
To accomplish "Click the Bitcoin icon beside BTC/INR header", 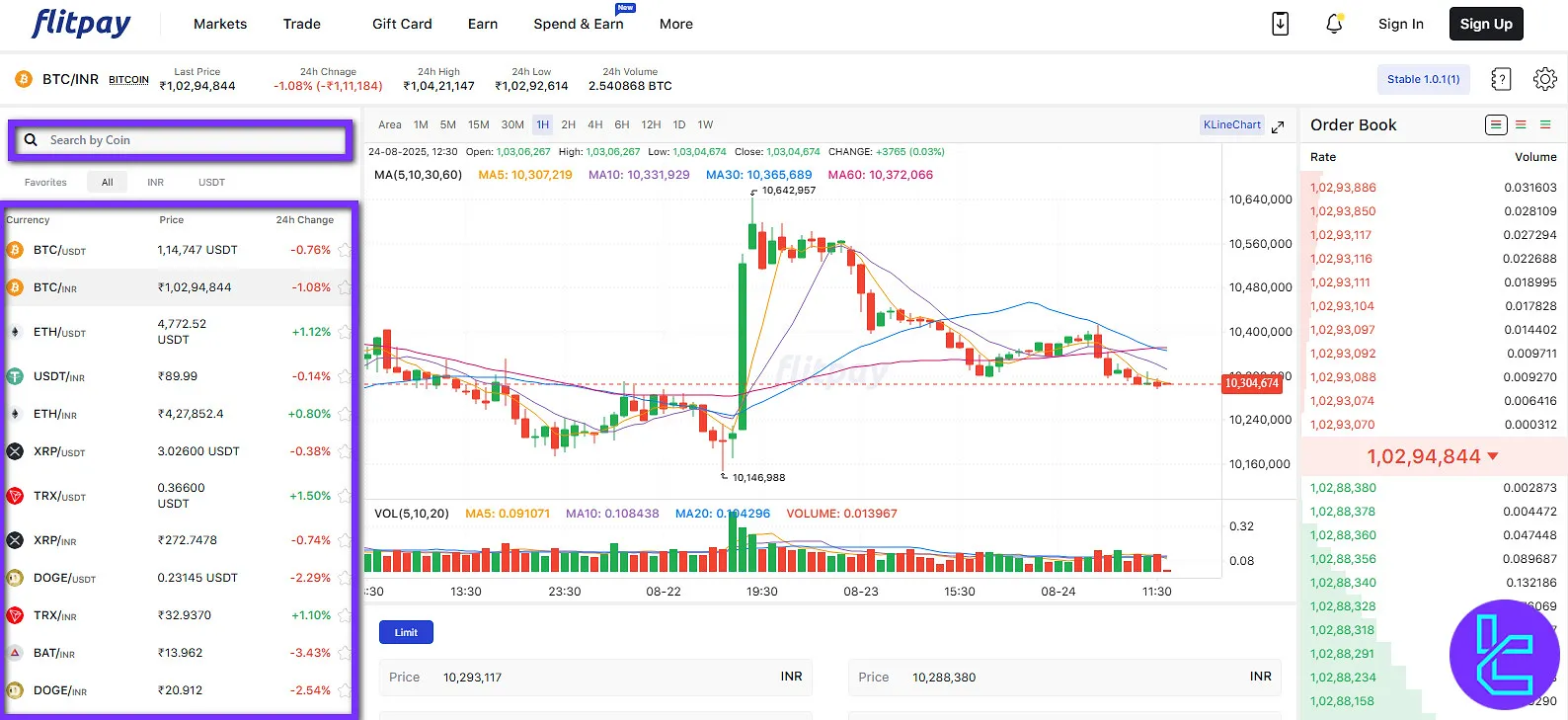I will [x=23, y=79].
